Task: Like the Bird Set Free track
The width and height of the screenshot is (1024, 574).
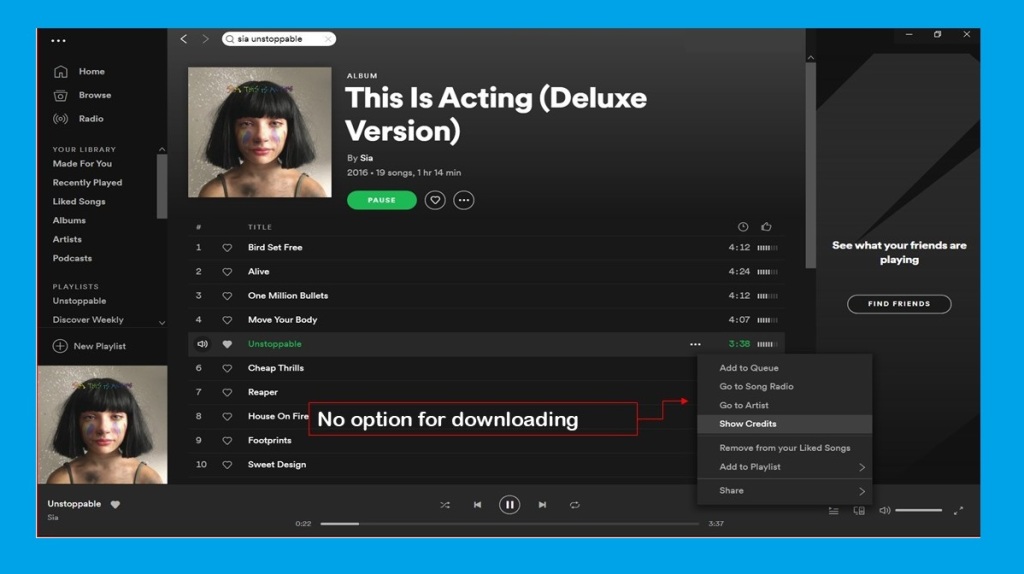Action: [x=227, y=247]
